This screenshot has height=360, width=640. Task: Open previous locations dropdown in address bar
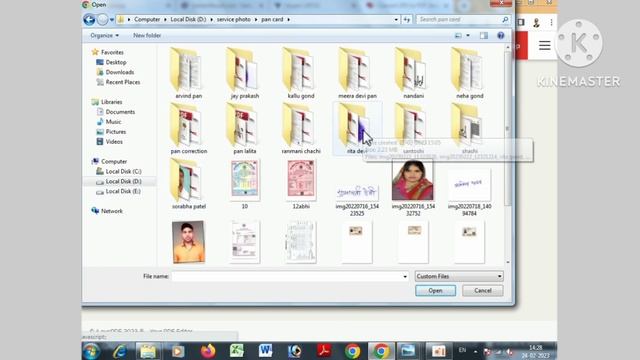pos(396,19)
